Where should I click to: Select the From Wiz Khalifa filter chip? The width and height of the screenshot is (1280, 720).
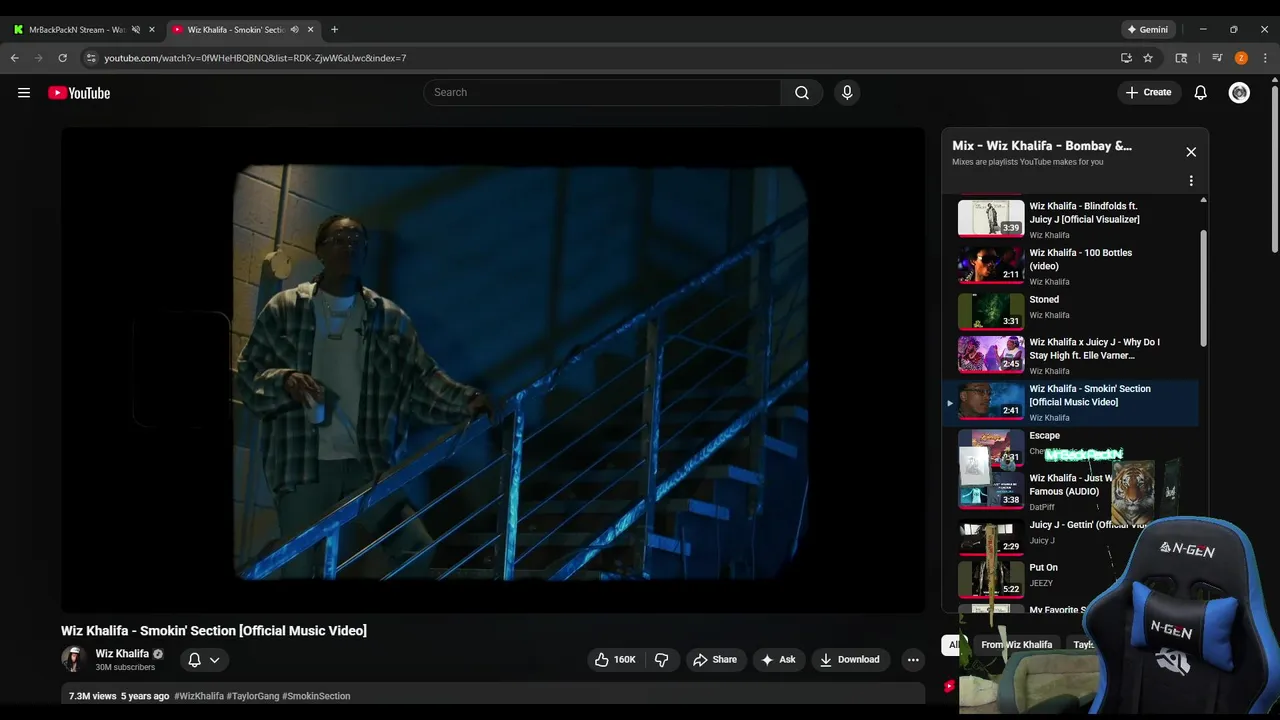click(1016, 645)
